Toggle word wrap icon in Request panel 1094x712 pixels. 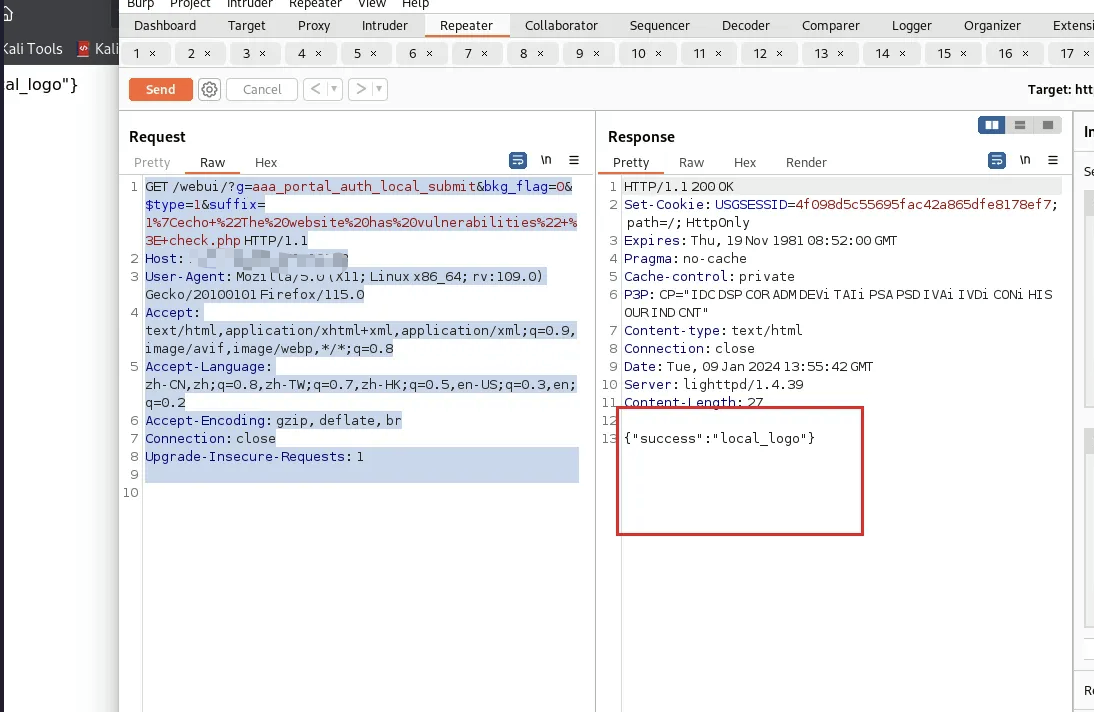coord(518,161)
